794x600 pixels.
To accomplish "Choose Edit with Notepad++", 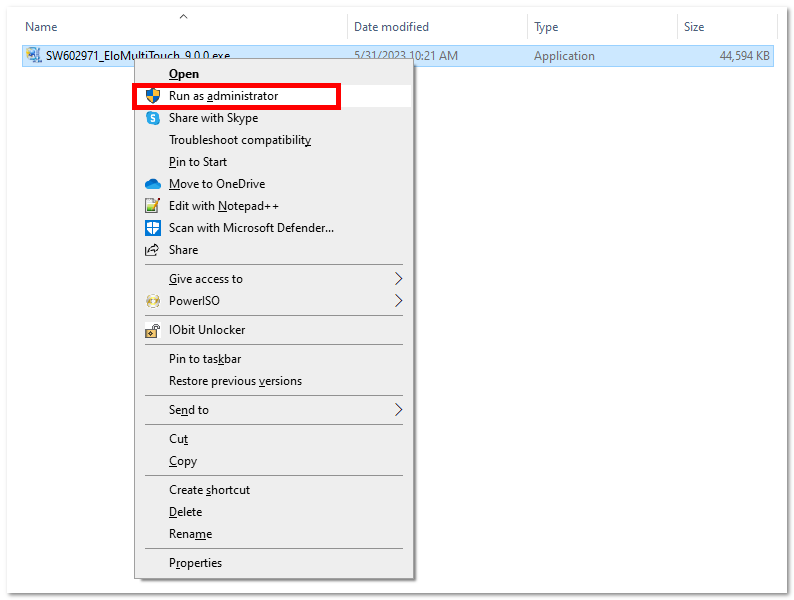I will click(273, 206).
